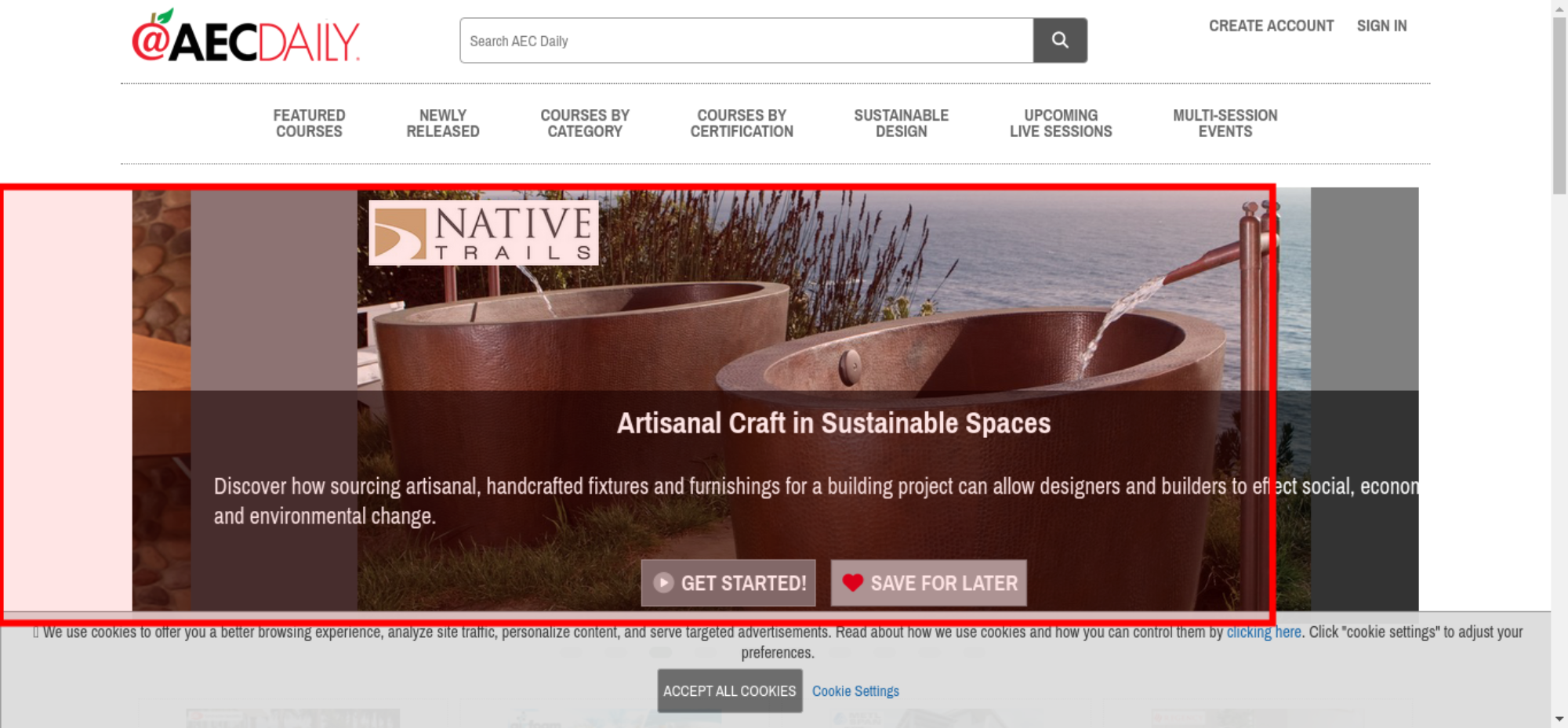The image size is (1568, 728).
Task: Click the Artisanal Craft in Sustainable Spaces title
Action: (833, 423)
